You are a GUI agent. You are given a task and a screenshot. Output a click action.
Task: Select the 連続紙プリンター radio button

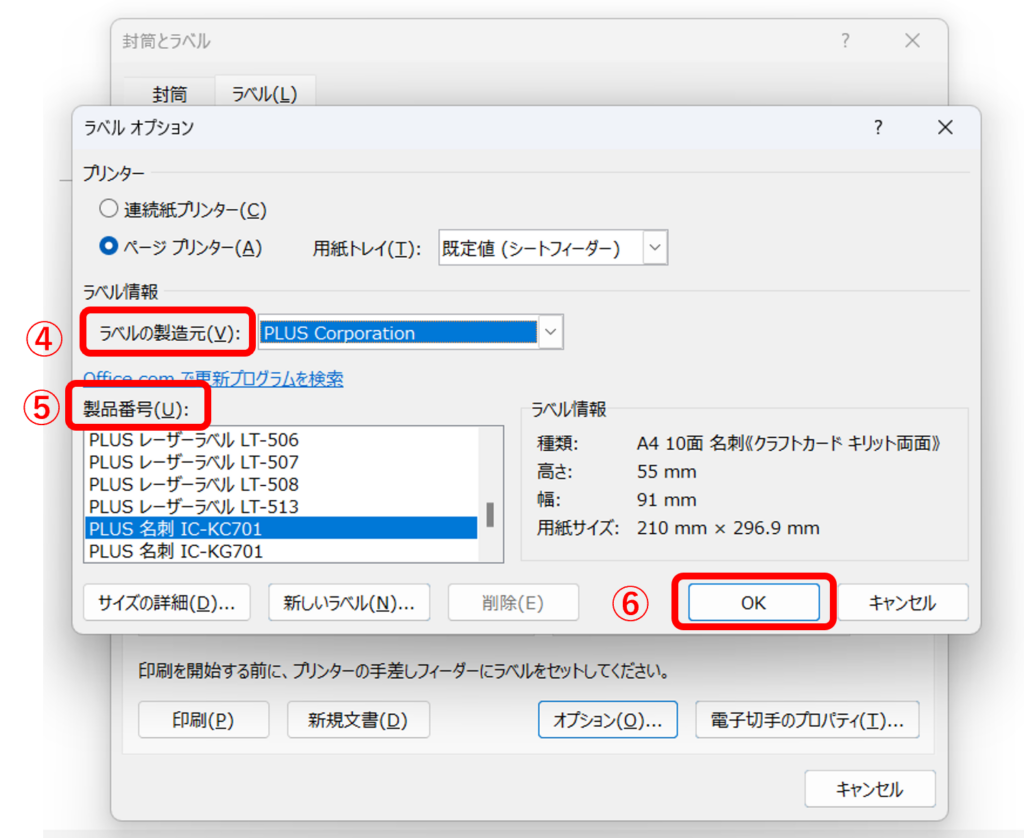click(x=108, y=209)
